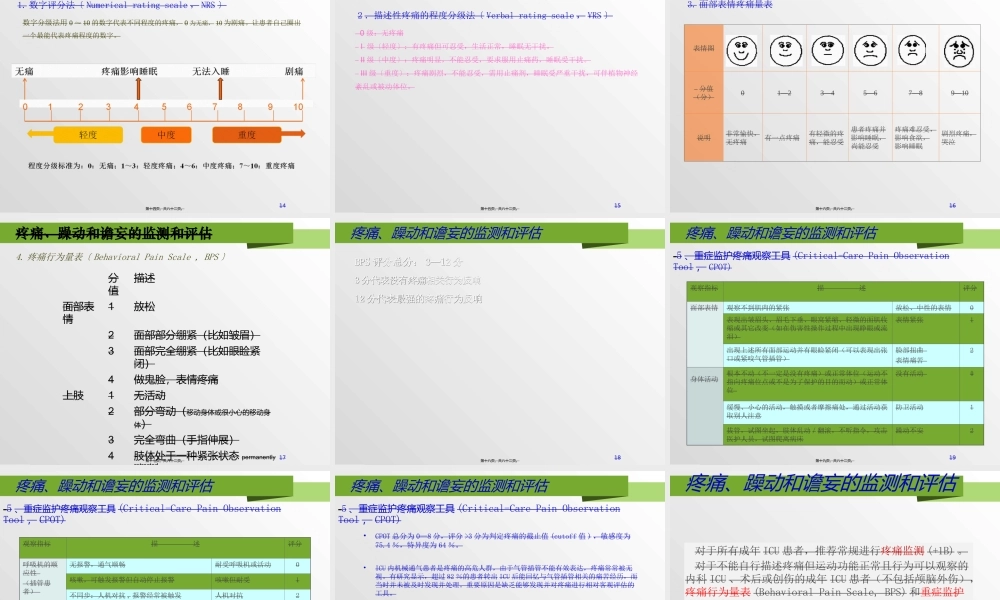Select the CPOT table slide numbered 19

coord(835,344)
